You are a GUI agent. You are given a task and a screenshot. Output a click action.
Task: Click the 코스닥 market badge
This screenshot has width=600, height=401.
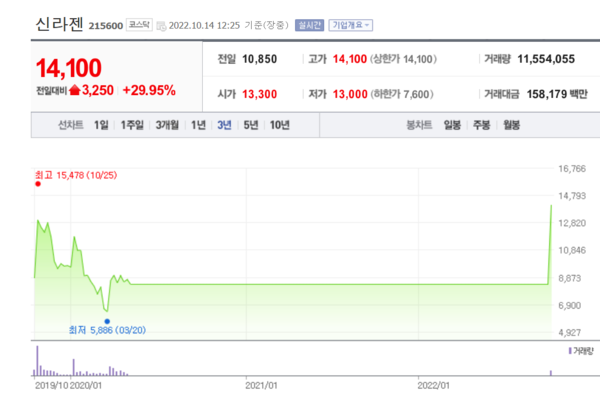[x=139, y=25]
